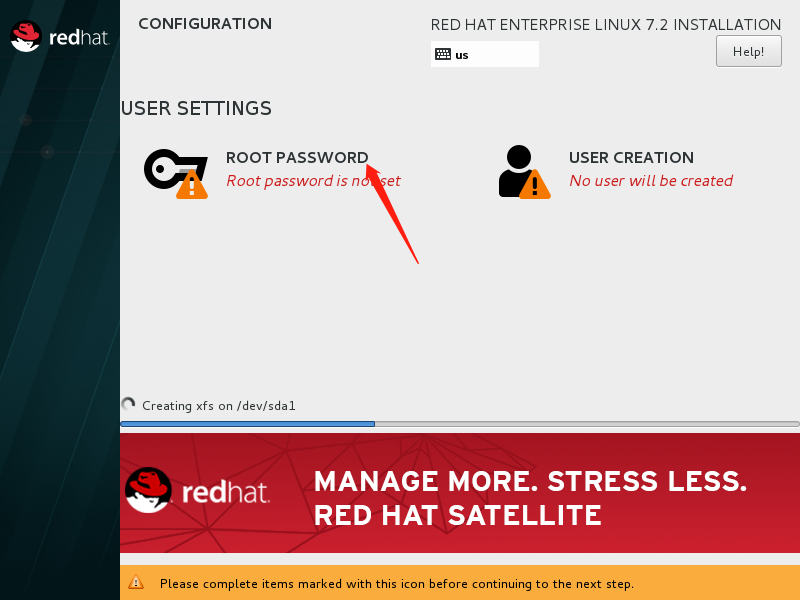800x600 pixels.
Task: Click the spinning progress indicator icon
Action: pyautogui.click(x=128, y=404)
